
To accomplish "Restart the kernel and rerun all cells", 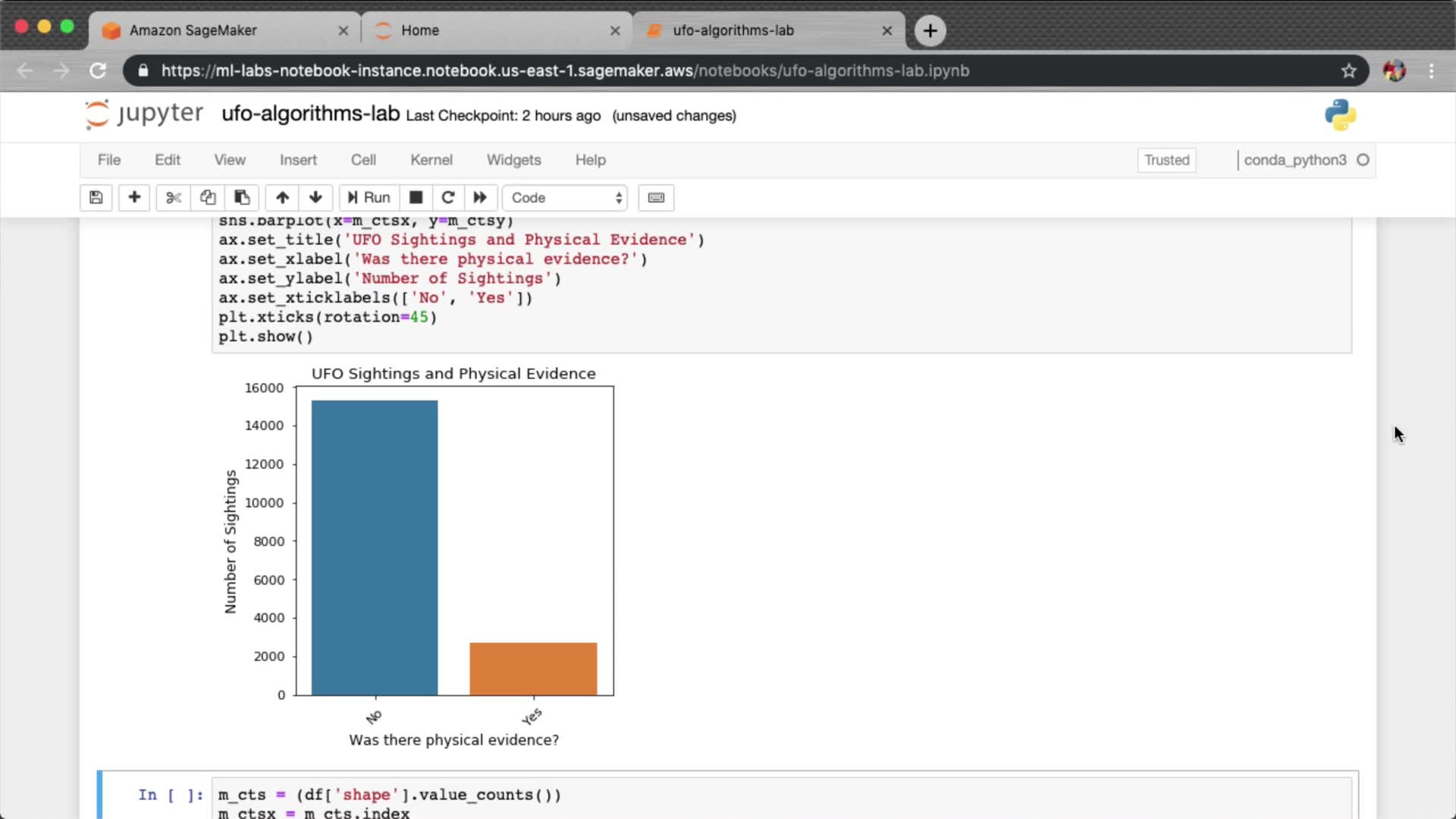I will [x=480, y=198].
